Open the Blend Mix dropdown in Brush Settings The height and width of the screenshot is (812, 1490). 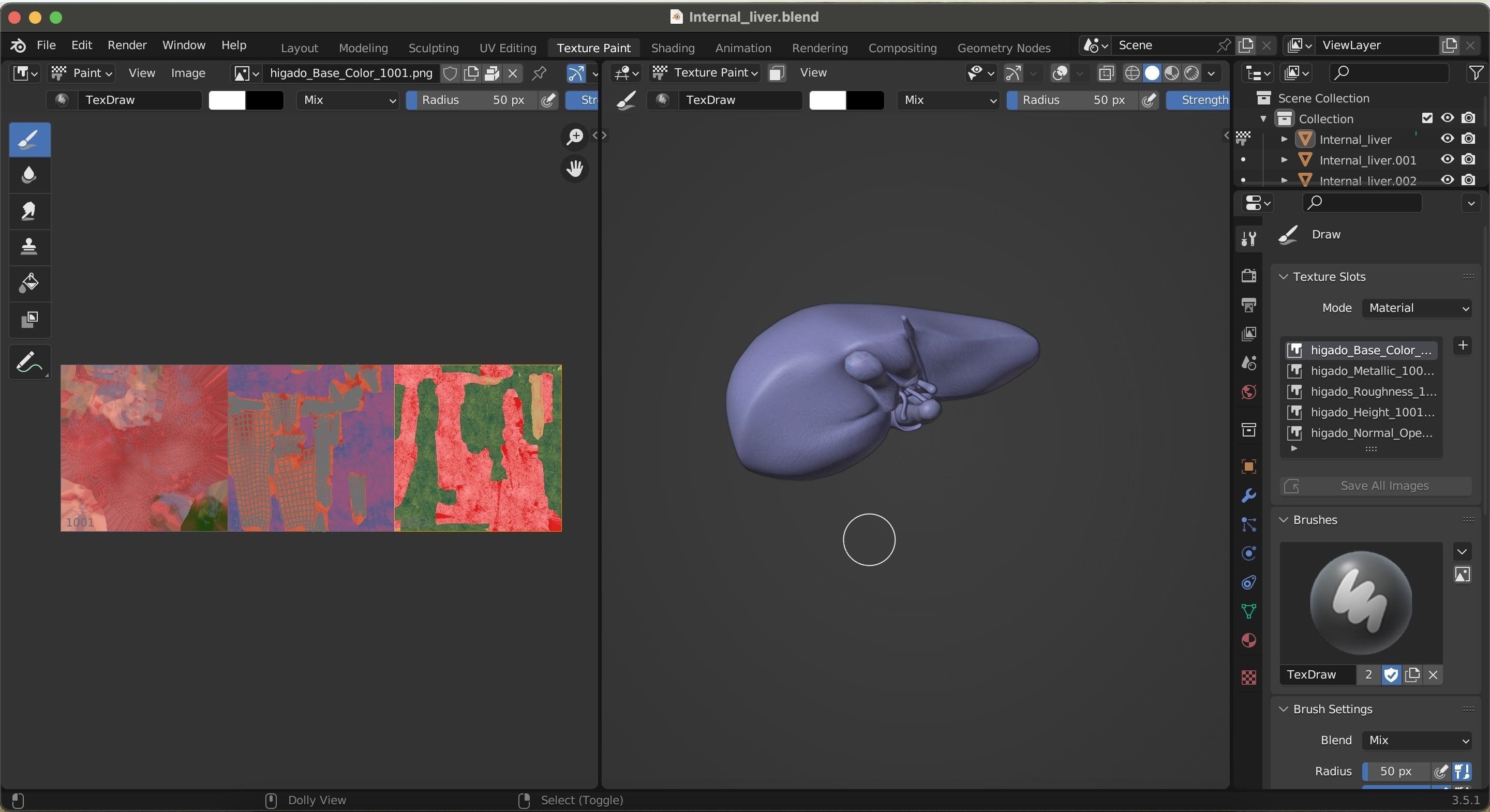pos(1417,740)
